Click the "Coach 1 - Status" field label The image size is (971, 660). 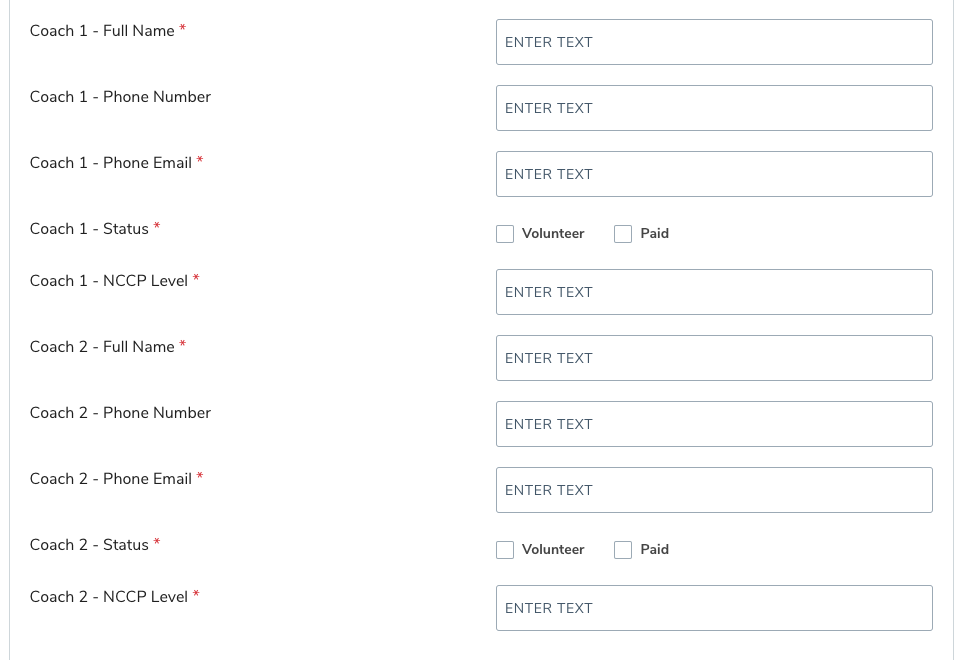pyautogui.click(x=89, y=229)
